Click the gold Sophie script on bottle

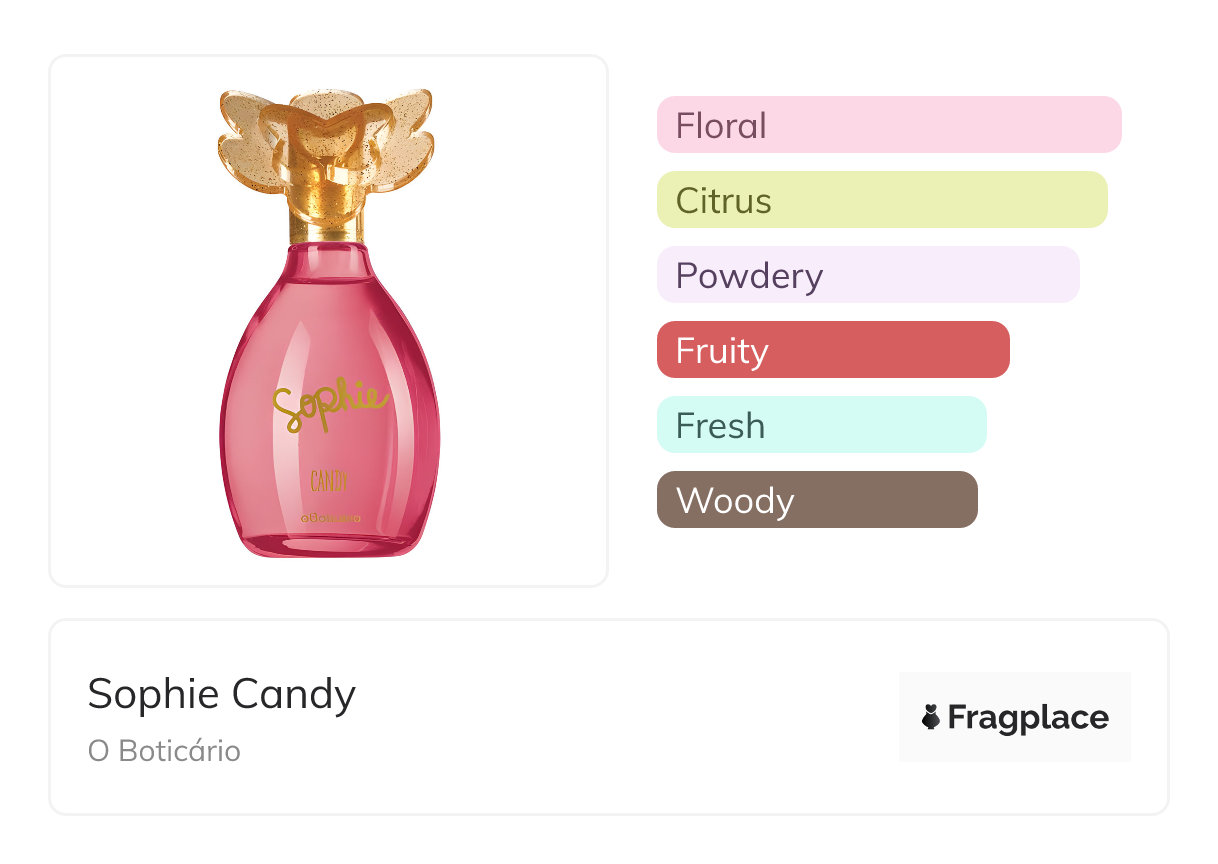coord(328,403)
